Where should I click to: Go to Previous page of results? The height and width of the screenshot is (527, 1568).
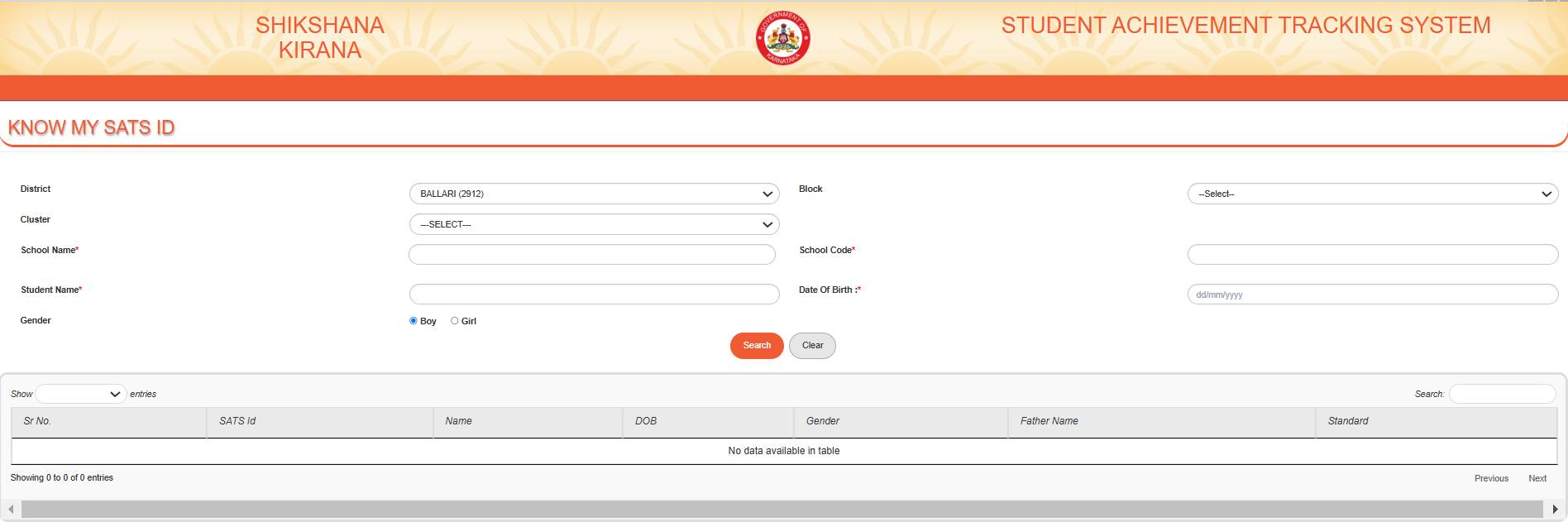pos(1490,478)
